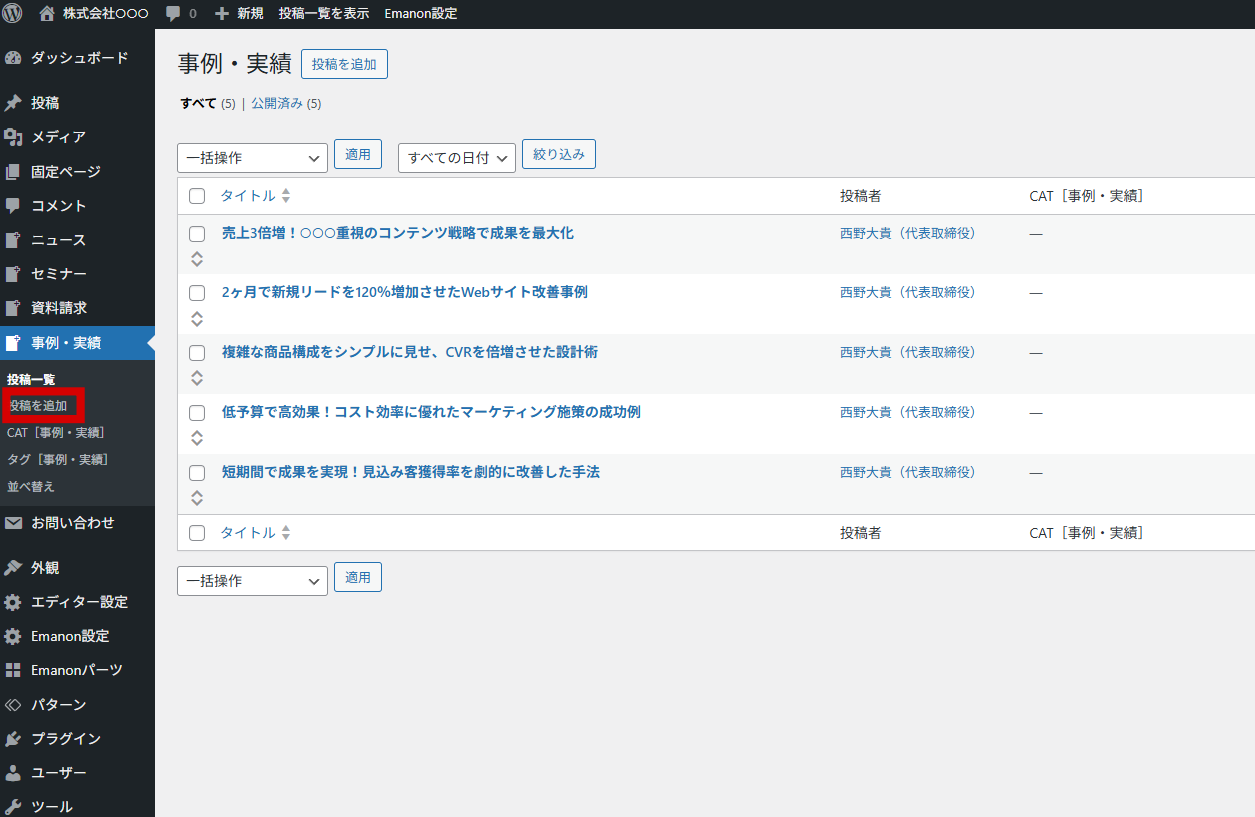
Task: Click the WordPress logo icon
Action: pos(12,14)
